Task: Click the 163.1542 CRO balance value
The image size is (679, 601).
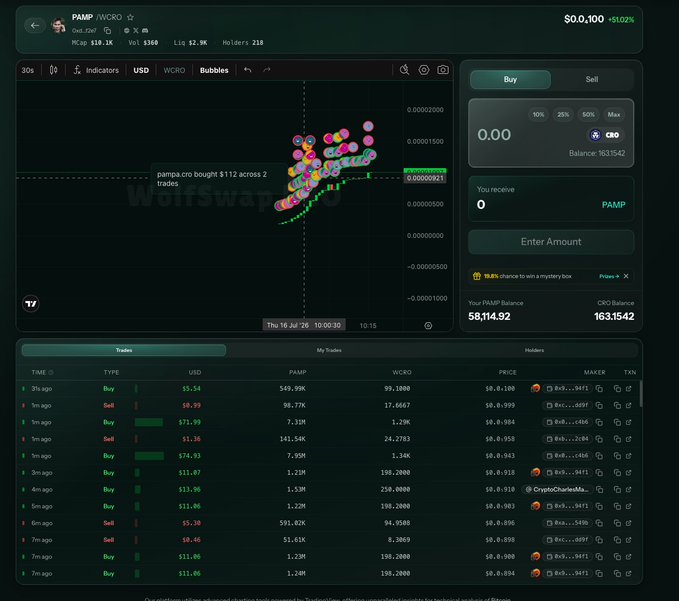Action: [x=614, y=317]
